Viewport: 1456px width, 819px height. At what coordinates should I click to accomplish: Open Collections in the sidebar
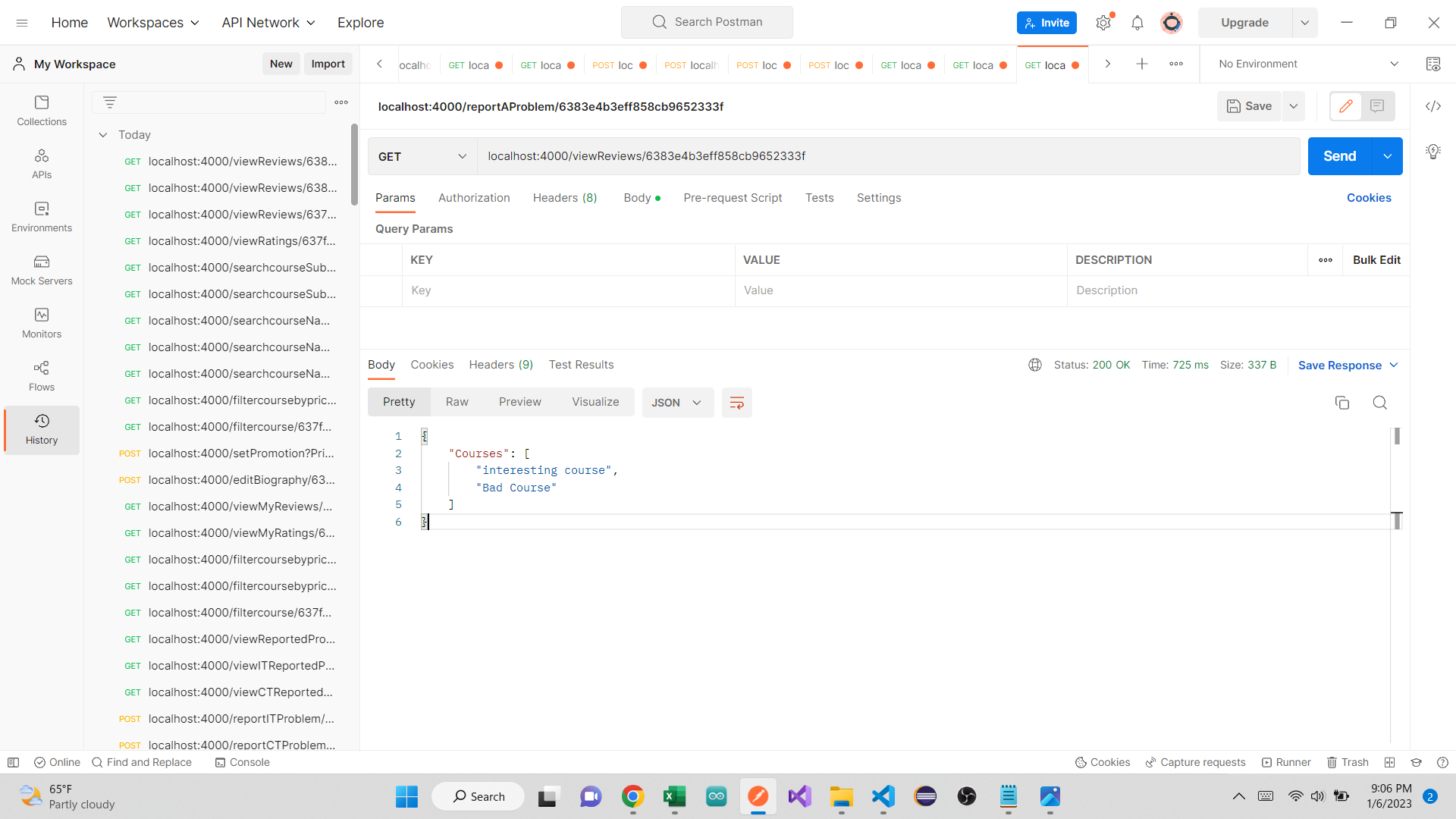(x=42, y=111)
